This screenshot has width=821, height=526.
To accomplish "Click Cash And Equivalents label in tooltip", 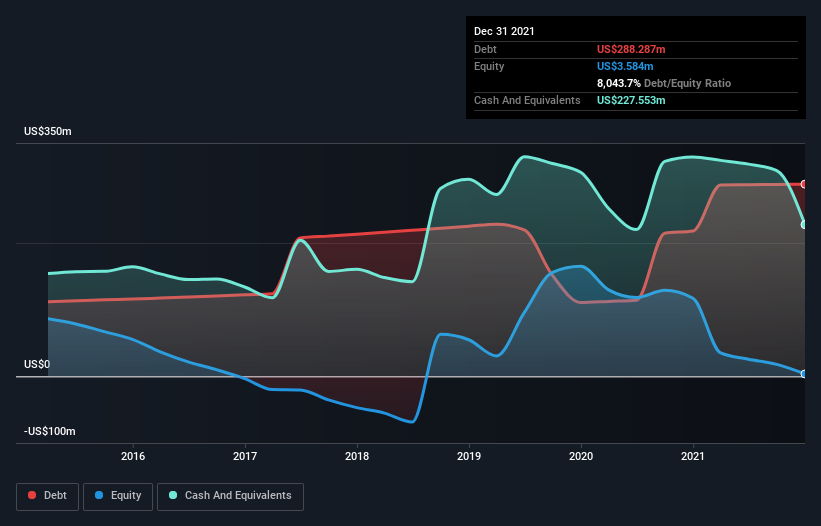I will [527, 100].
